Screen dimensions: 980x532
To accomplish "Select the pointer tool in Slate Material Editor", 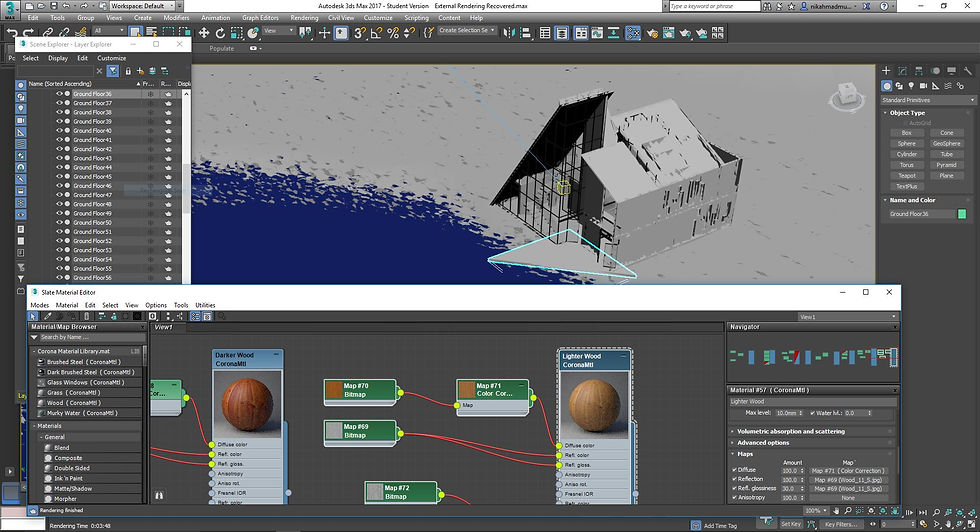I will pyautogui.click(x=34, y=316).
